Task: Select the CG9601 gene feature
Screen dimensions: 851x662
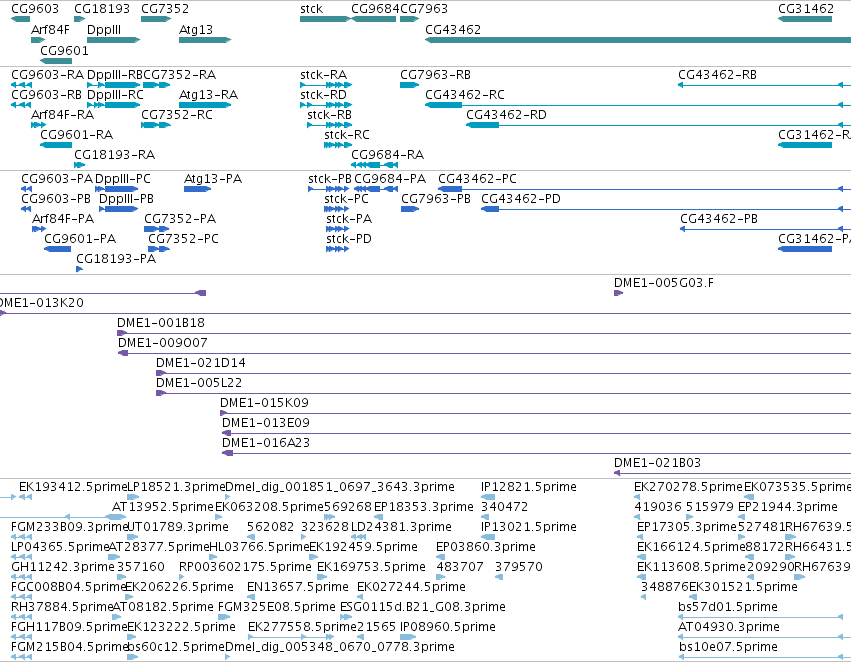Action: pyautogui.click(x=56, y=60)
